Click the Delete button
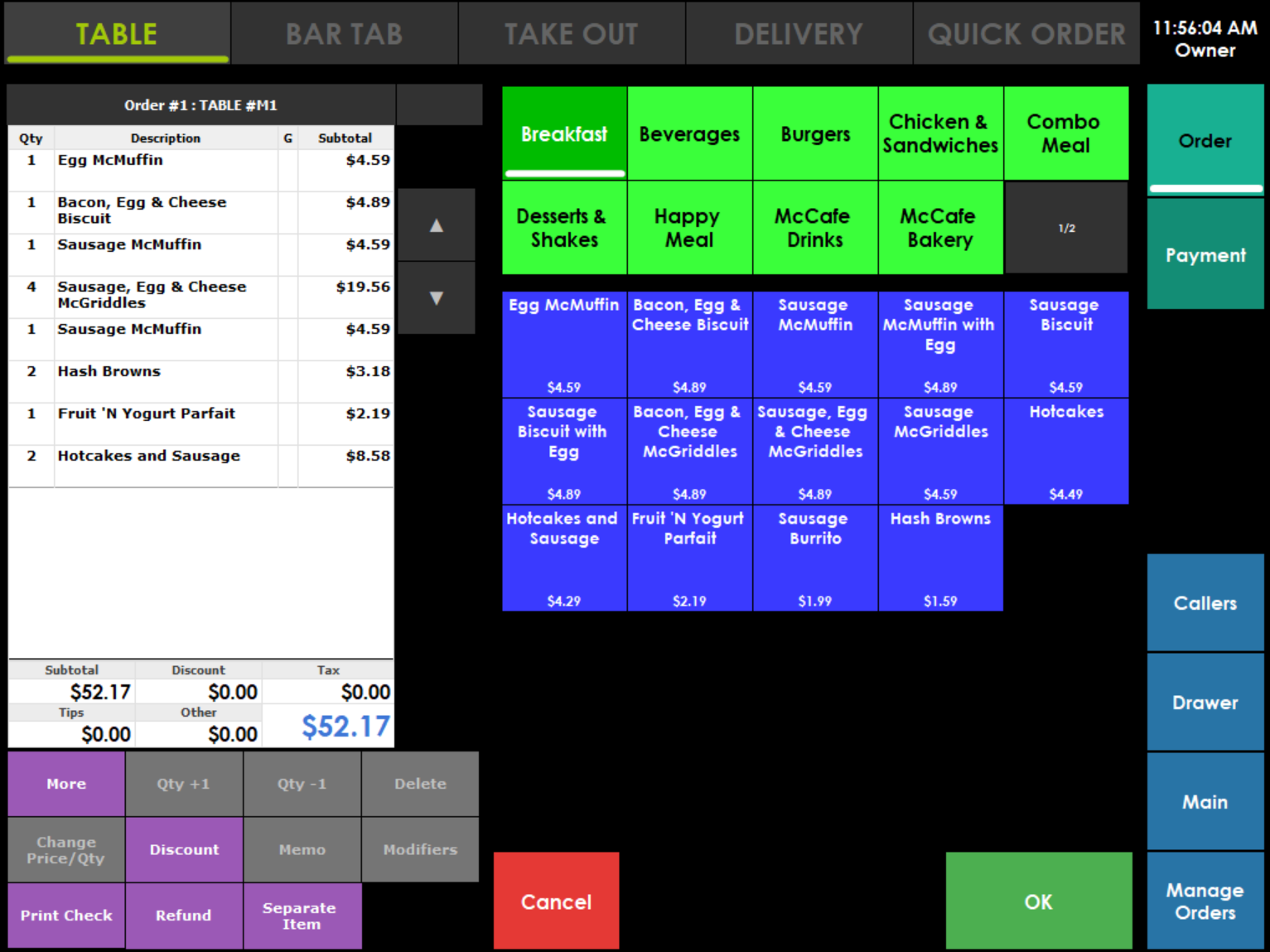1270x952 pixels. 420,784
